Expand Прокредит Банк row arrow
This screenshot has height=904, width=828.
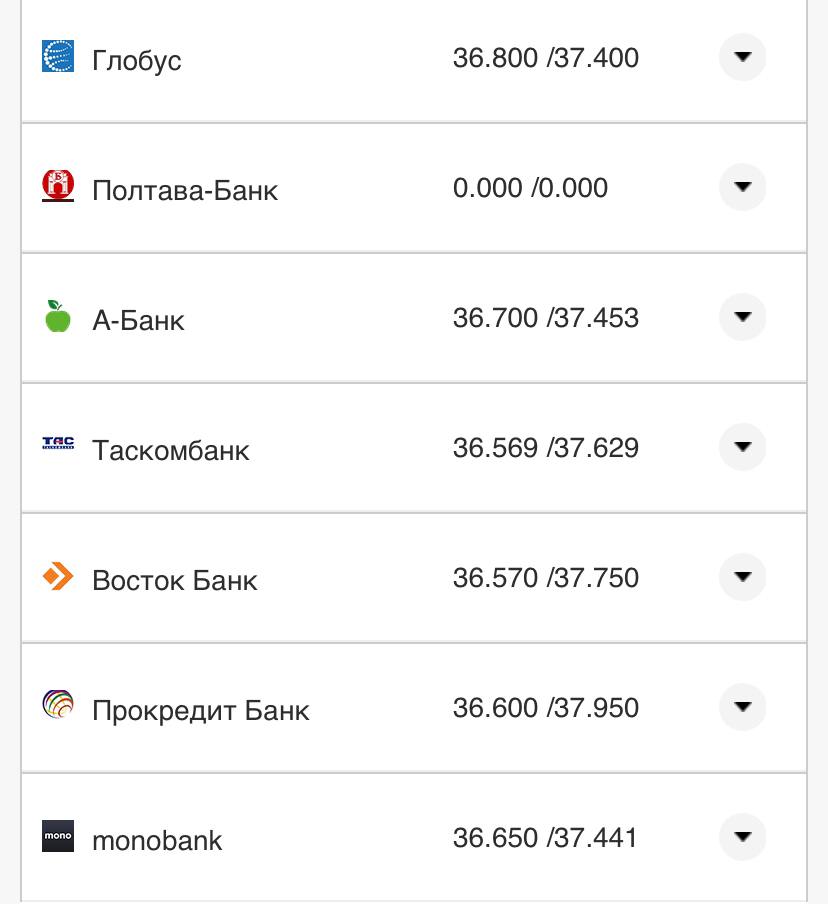(742, 707)
